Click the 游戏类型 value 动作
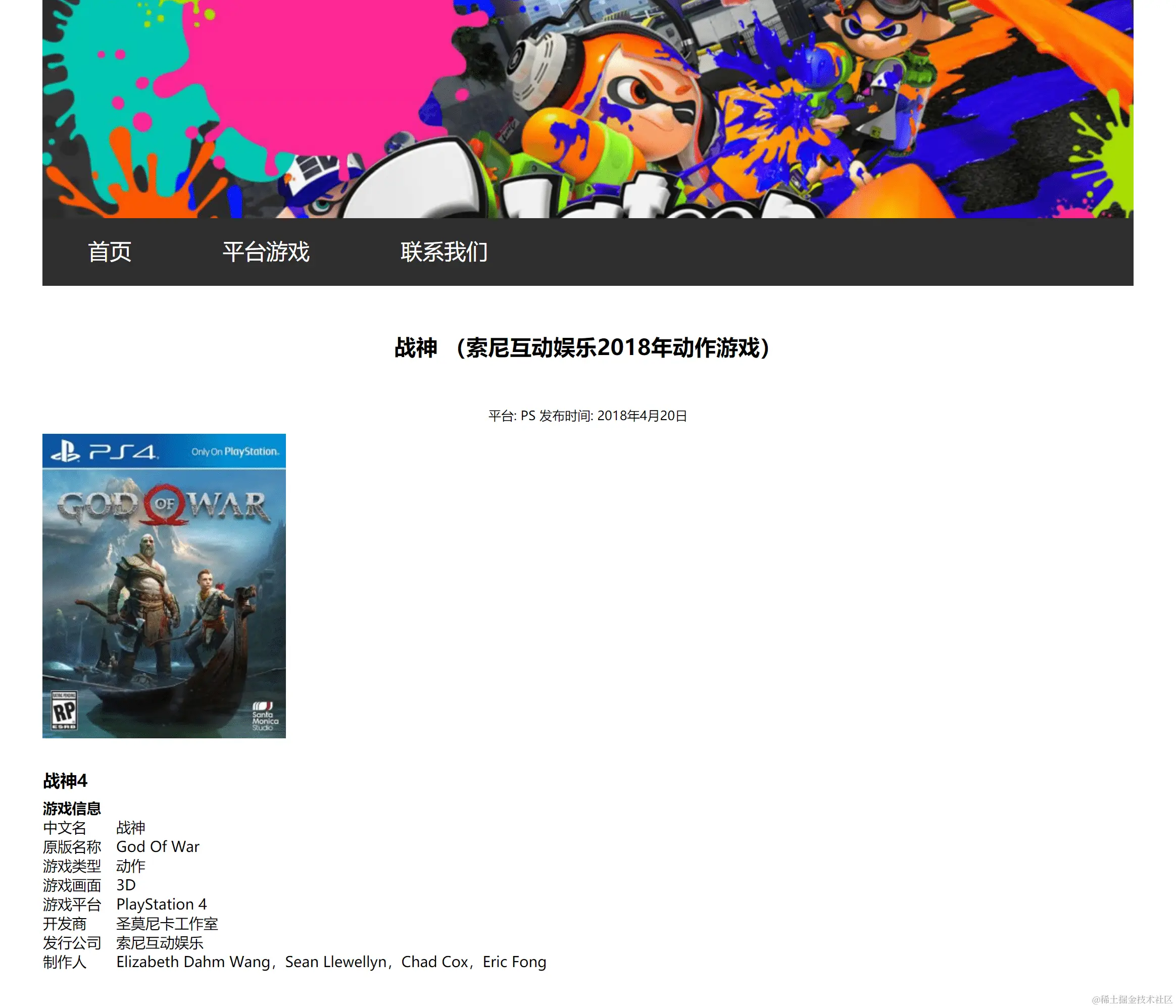1176x1008 pixels. [x=130, y=866]
